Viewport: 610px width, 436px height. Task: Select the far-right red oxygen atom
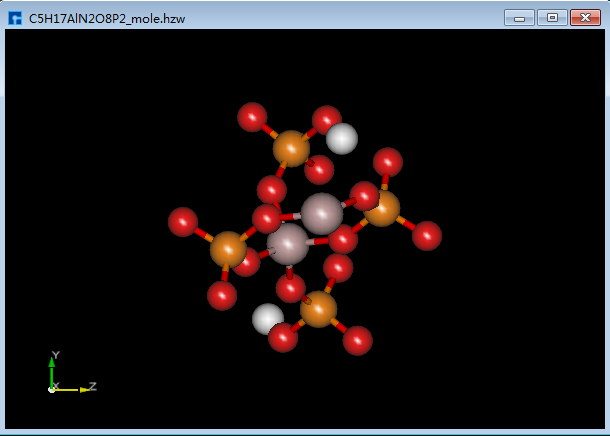click(x=427, y=236)
